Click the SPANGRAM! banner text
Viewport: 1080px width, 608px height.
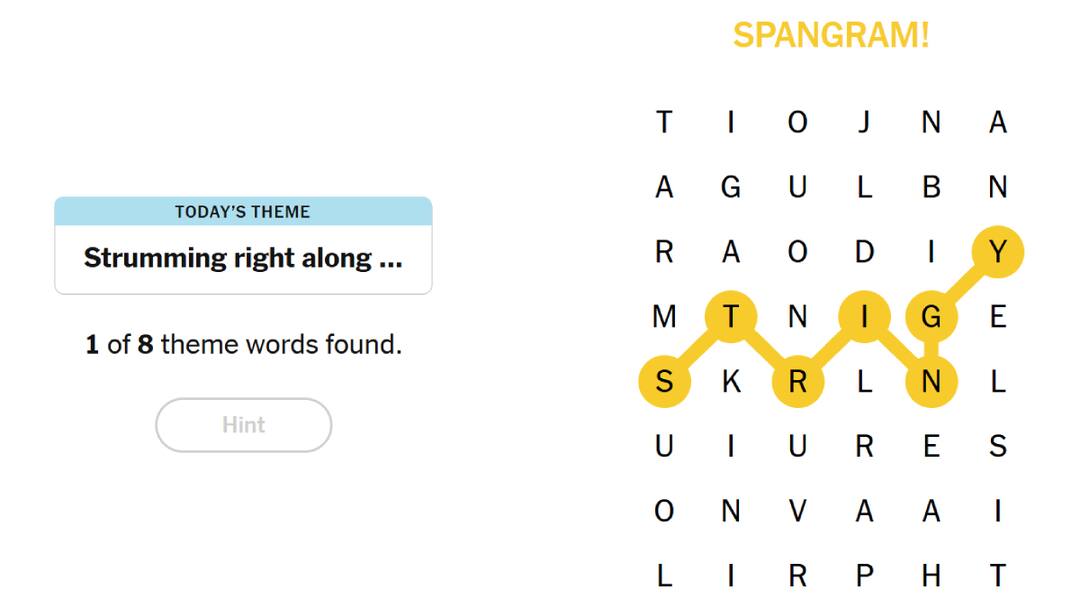(830, 36)
